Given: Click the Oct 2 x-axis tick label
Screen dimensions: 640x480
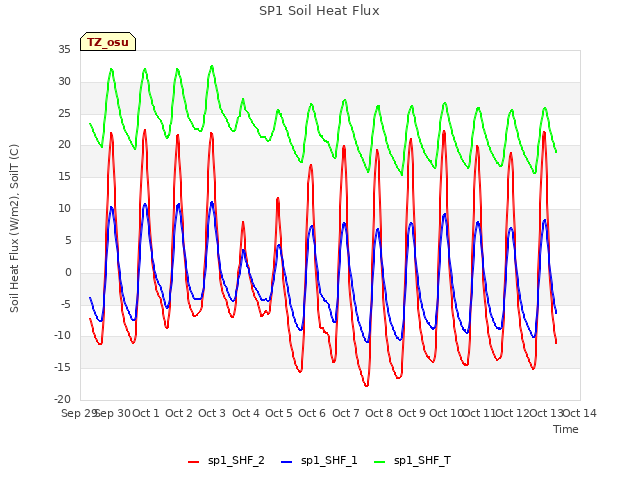Looking at the screenshot, I should [x=179, y=413].
